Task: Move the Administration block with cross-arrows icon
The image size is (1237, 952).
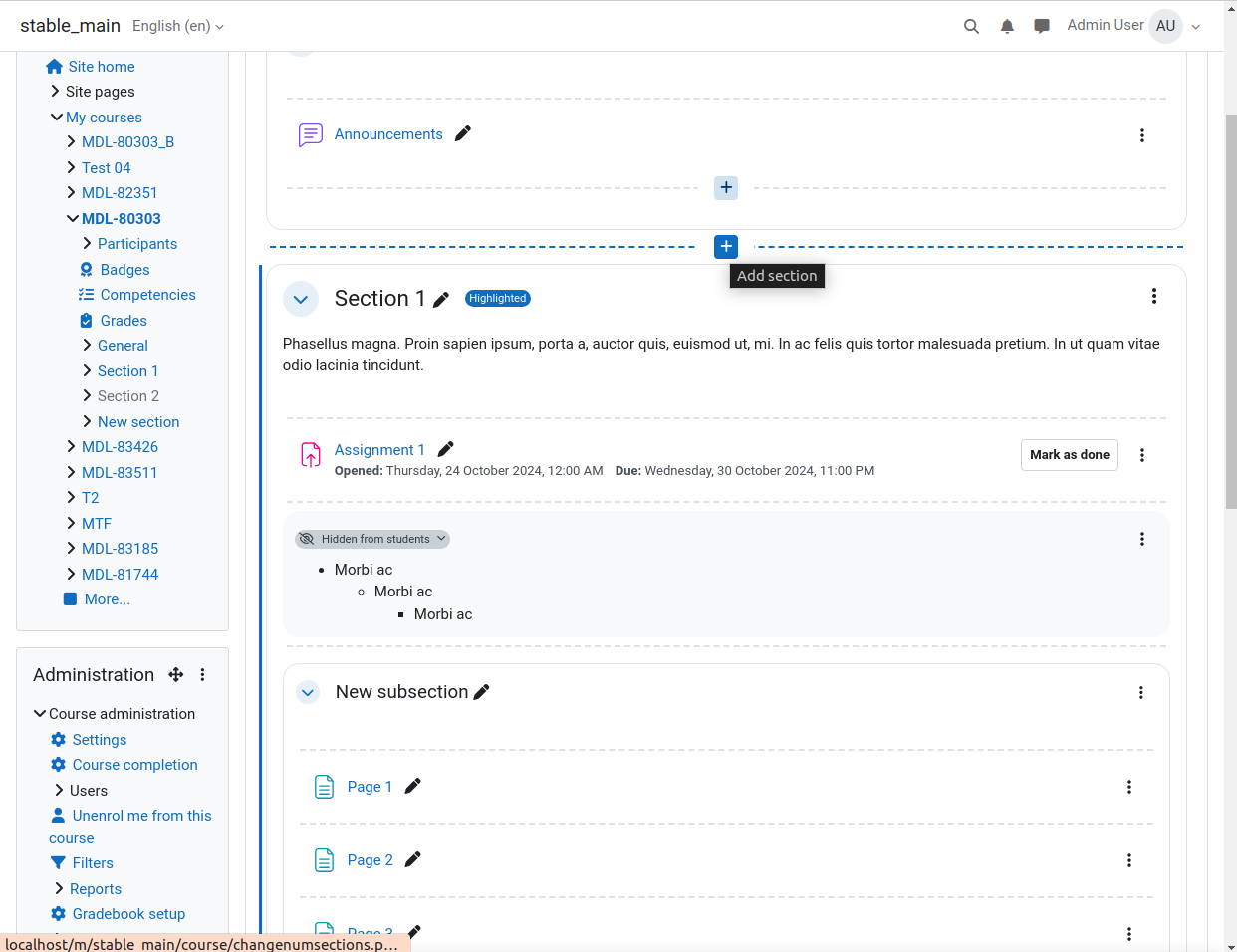Action: click(176, 674)
